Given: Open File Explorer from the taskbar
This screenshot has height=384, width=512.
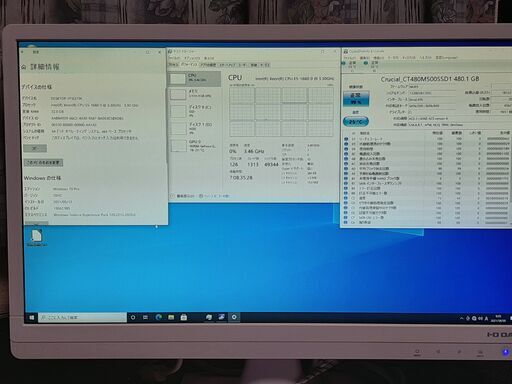Looking at the screenshot, I should coord(171,317).
